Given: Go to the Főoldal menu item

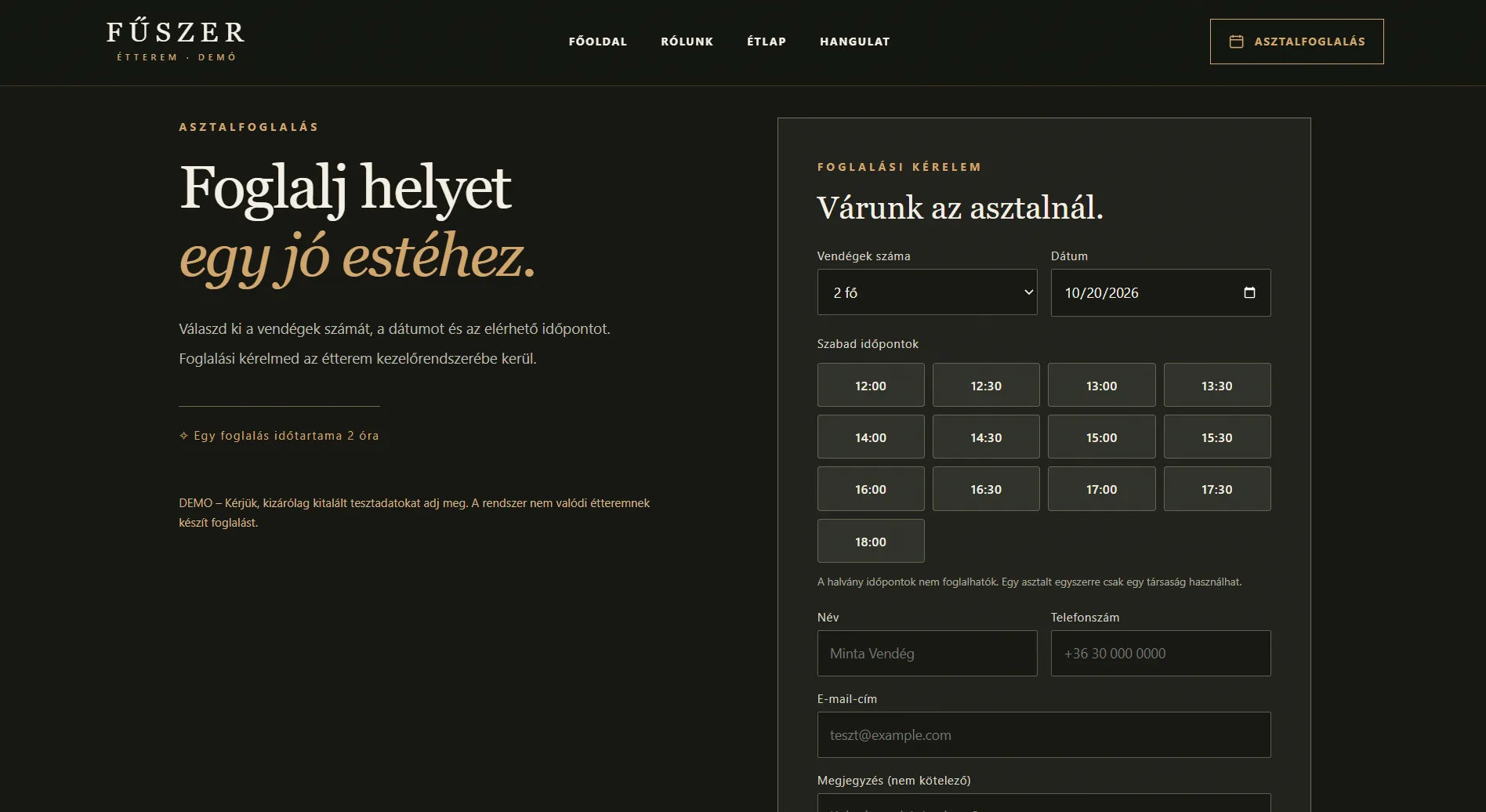Looking at the screenshot, I should (x=598, y=42).
